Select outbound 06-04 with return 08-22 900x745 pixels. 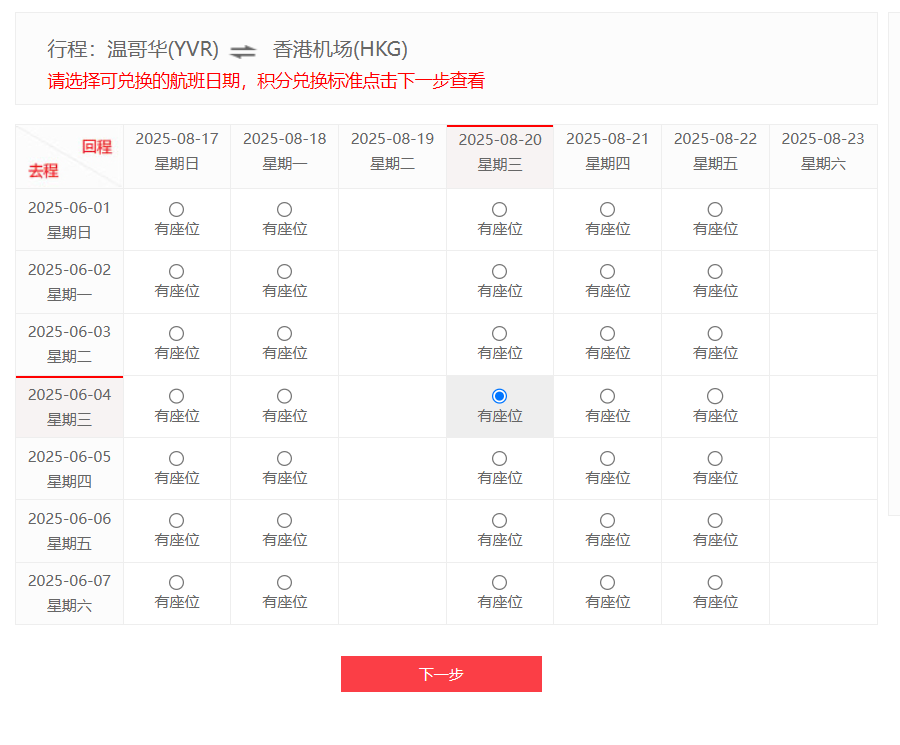tap(715, 396)
